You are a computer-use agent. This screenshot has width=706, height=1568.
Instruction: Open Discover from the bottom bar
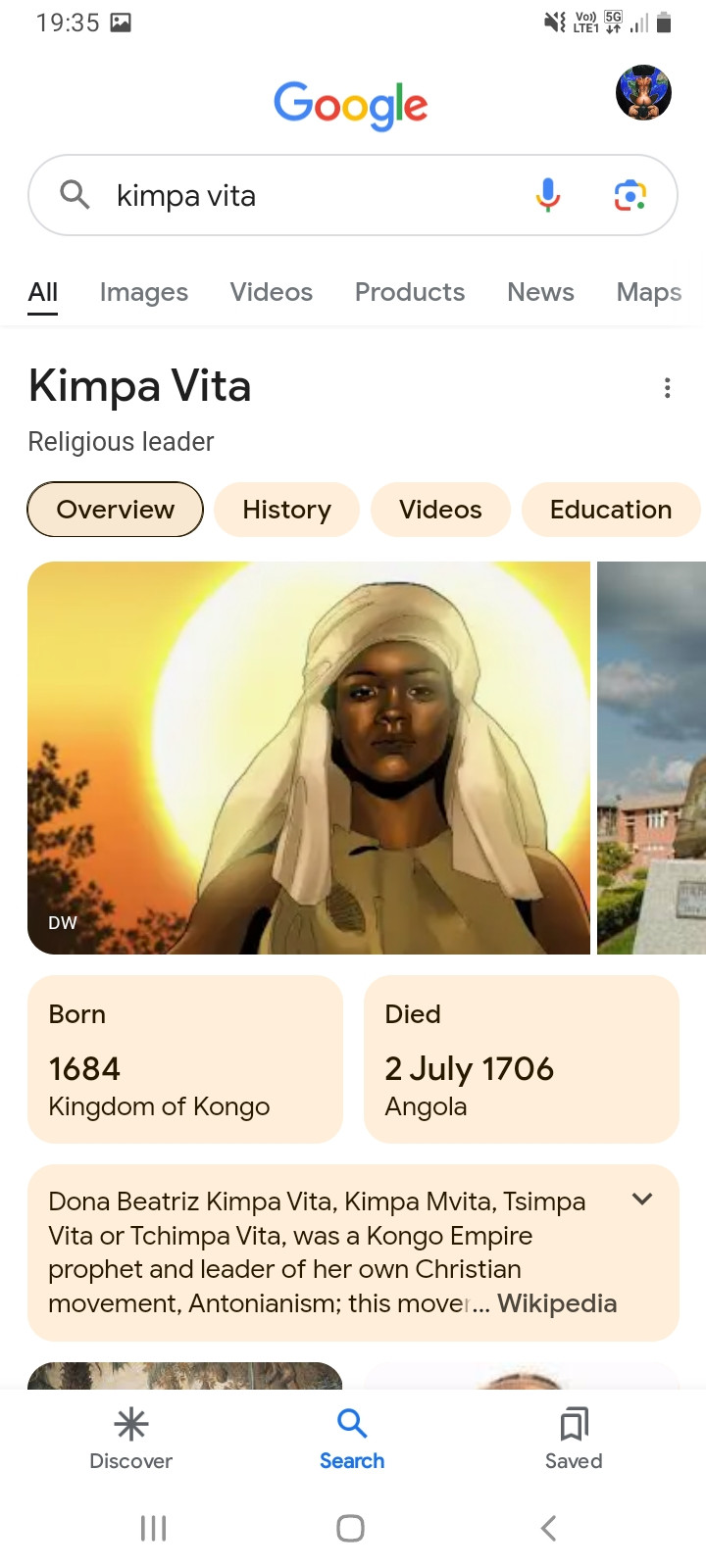click(x=131, y=1439)
